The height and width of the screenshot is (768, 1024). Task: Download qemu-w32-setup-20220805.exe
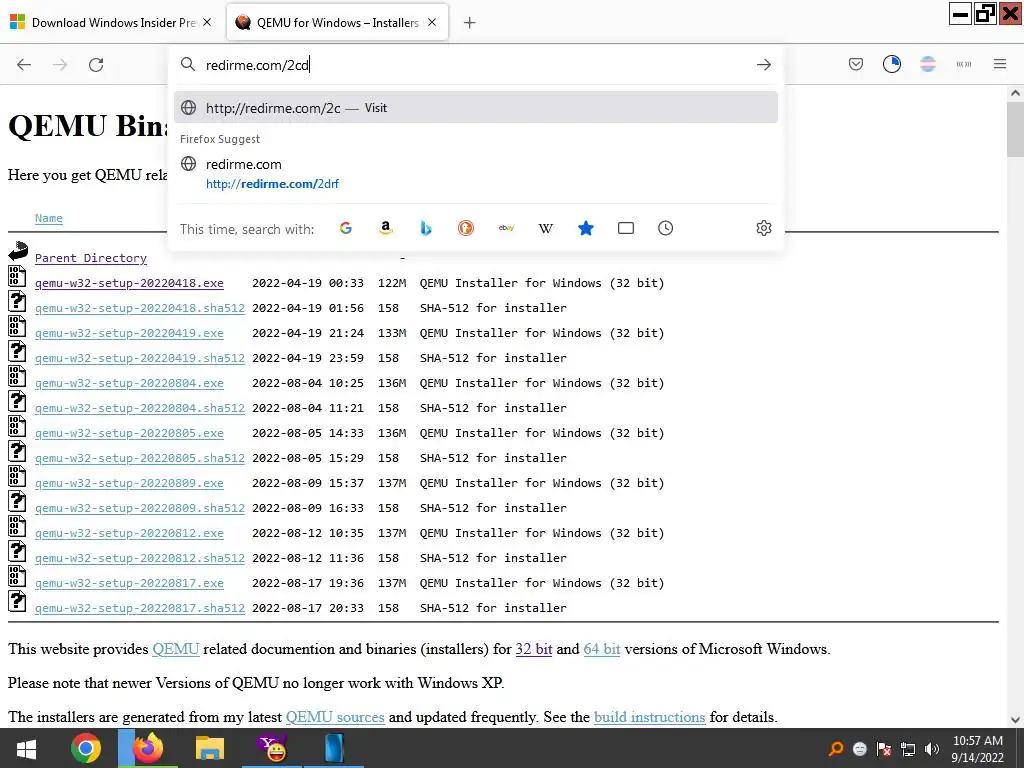coord(129,433)
